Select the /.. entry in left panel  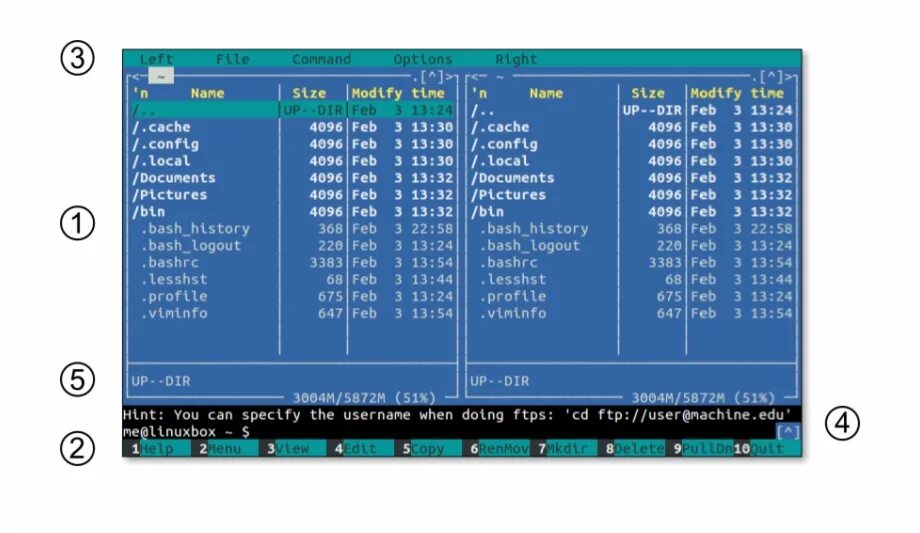pos(292,110)
